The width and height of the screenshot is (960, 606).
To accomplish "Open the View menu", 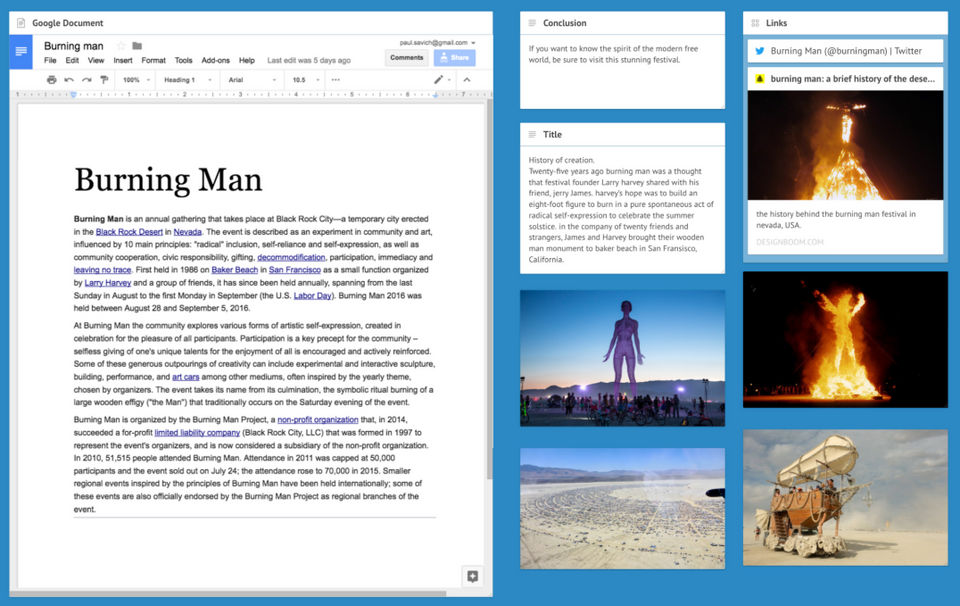I will point(96,61).
